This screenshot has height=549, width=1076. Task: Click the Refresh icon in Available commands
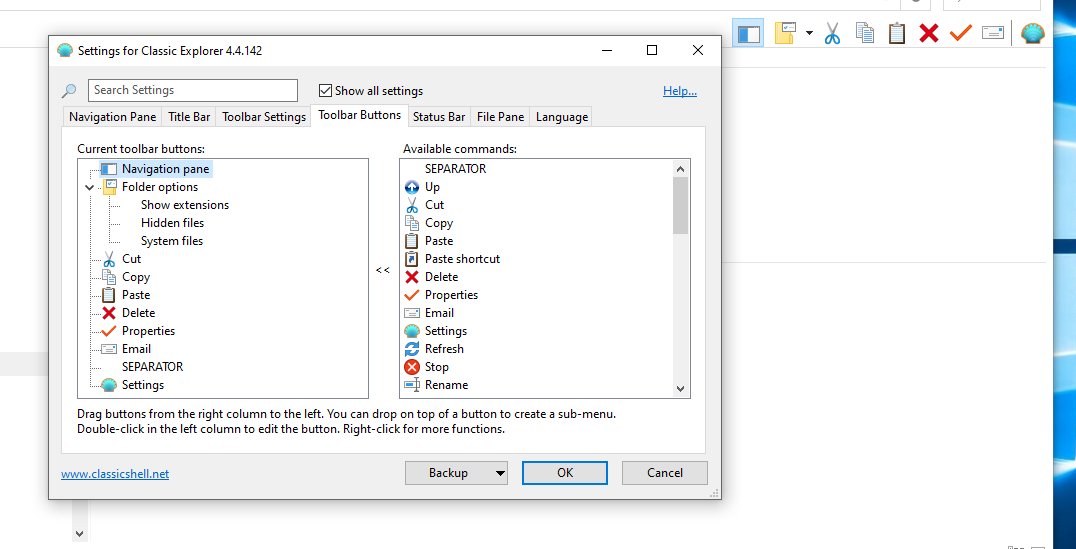(x=412, y=349)
